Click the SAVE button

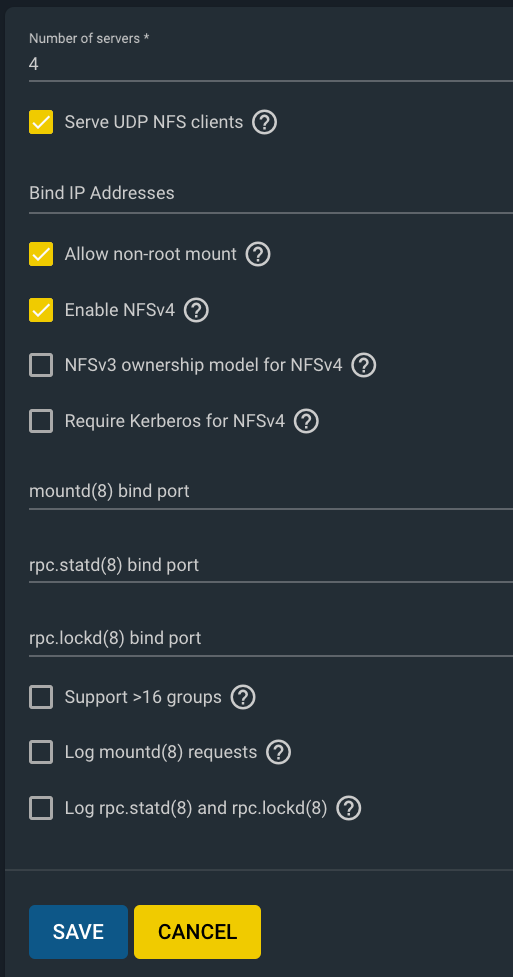pyautogui.click(x=79, y=932)
